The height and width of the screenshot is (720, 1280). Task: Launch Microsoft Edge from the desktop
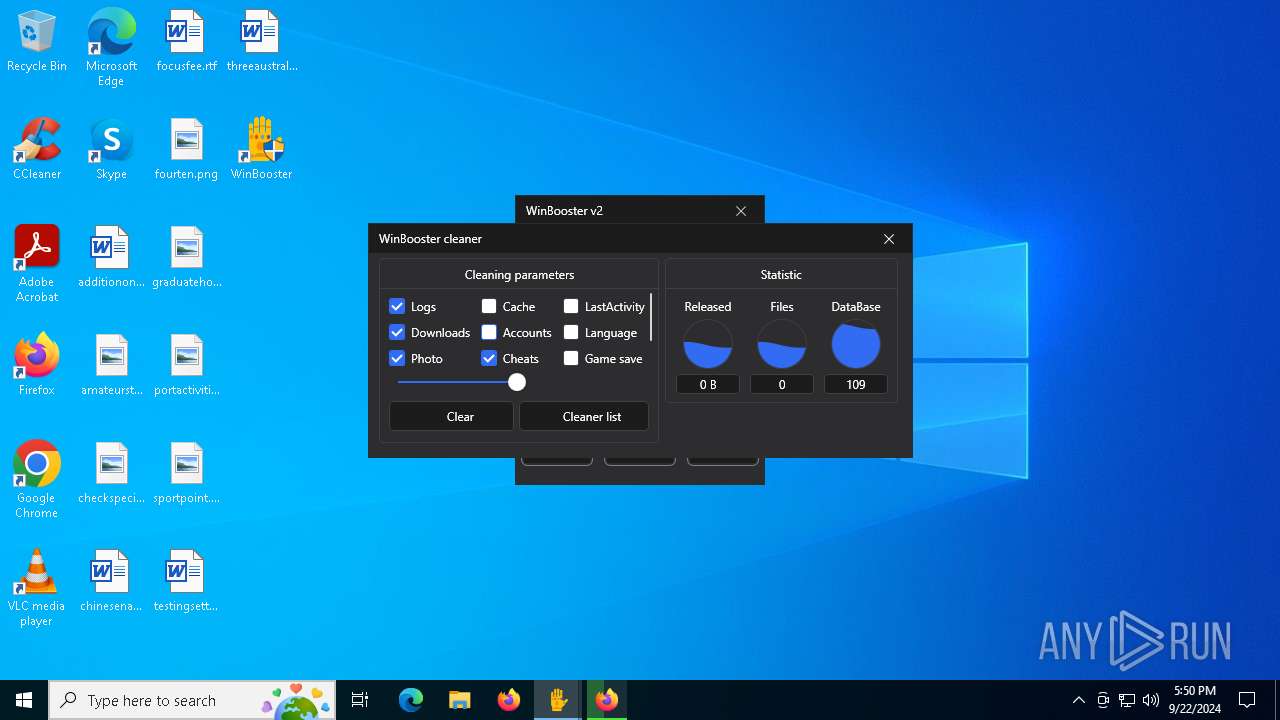(x=111, y=47)
